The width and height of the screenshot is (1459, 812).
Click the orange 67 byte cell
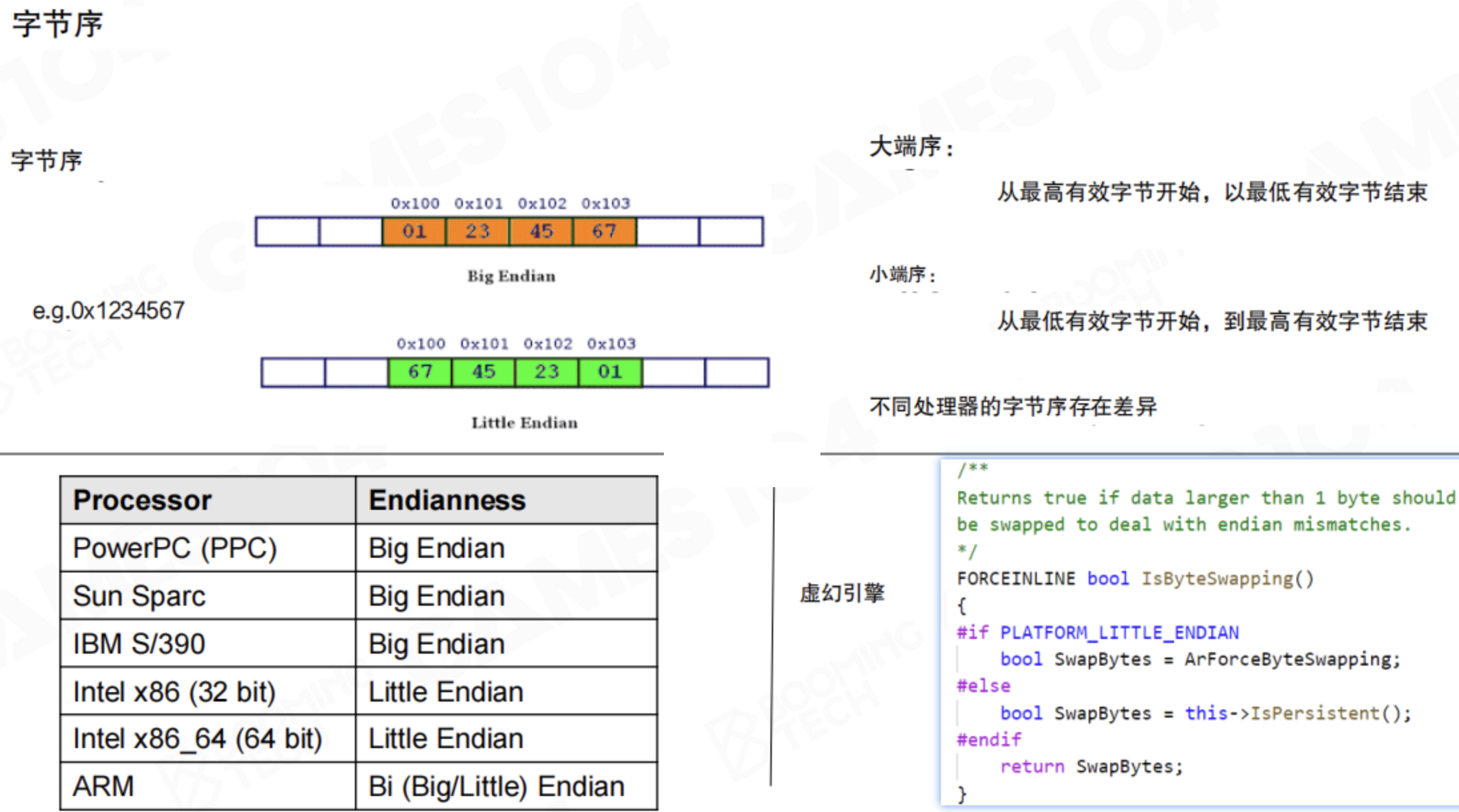tap(604, 232)
